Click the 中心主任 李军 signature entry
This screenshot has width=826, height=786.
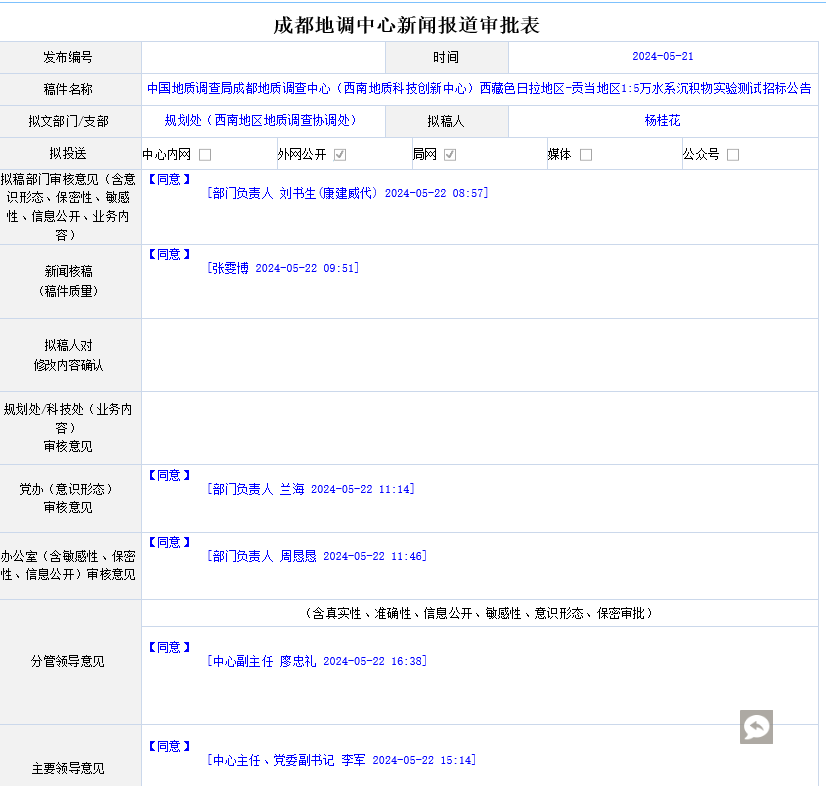pos(341,761)
